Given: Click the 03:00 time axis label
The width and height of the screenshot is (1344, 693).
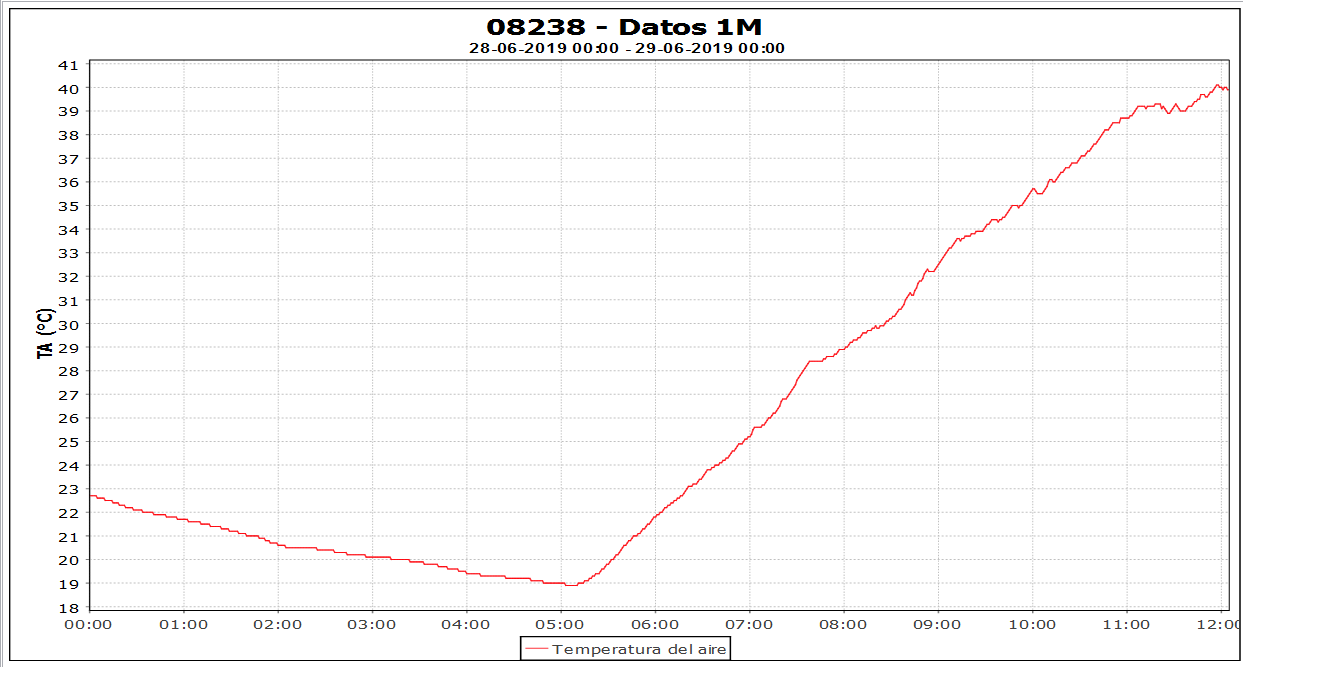Looking at the screenshot, I should click(372, 625).
